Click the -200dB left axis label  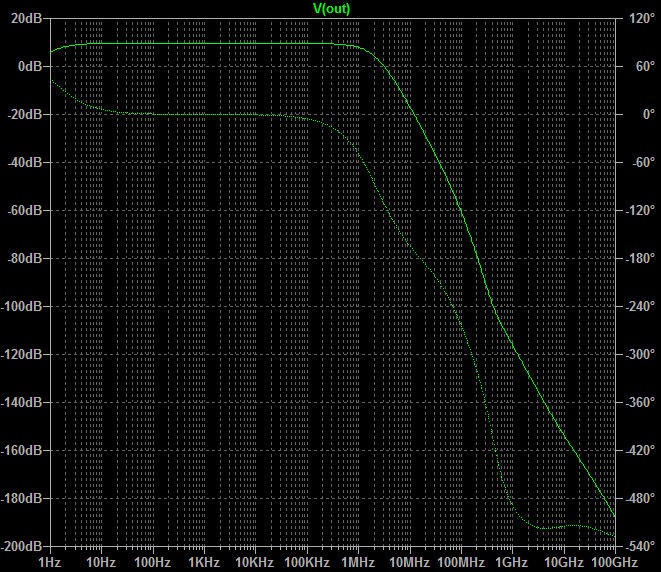point(21,547)
